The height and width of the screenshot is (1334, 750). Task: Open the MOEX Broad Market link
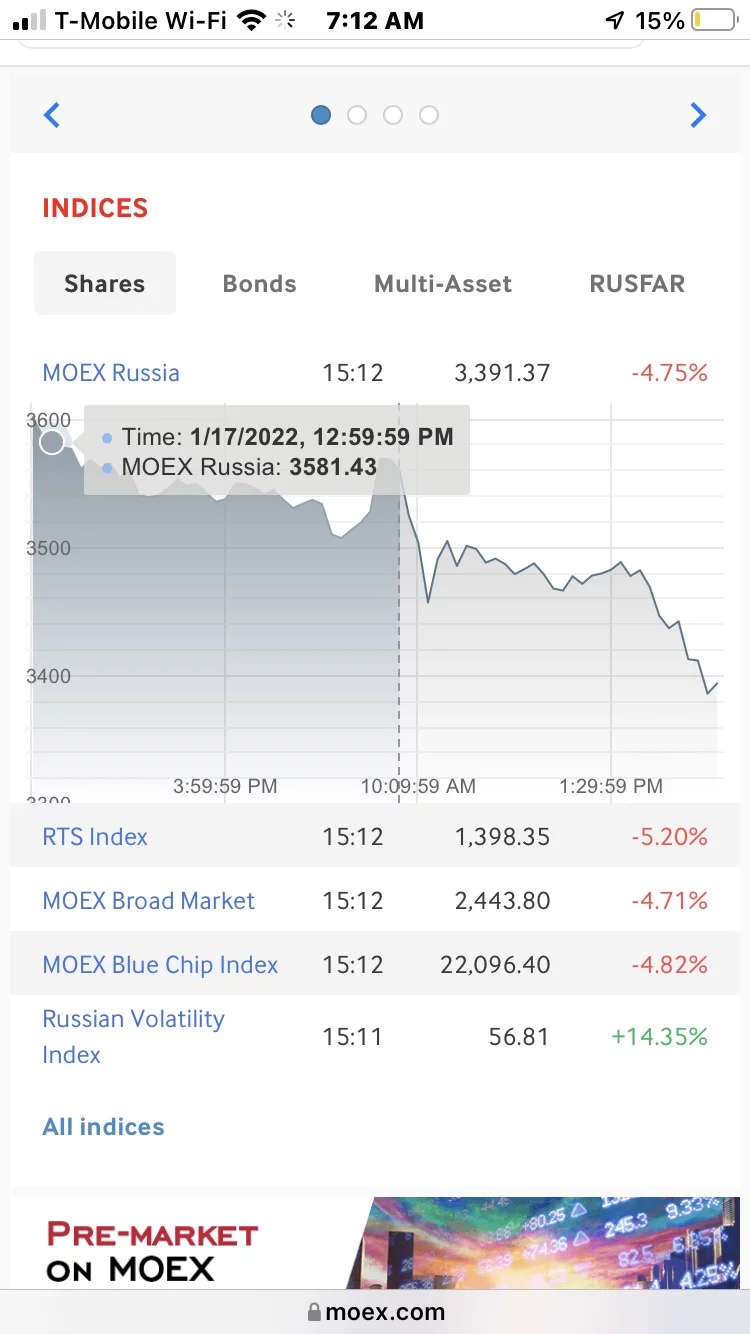pyautogui.click(x=148, y=901)
